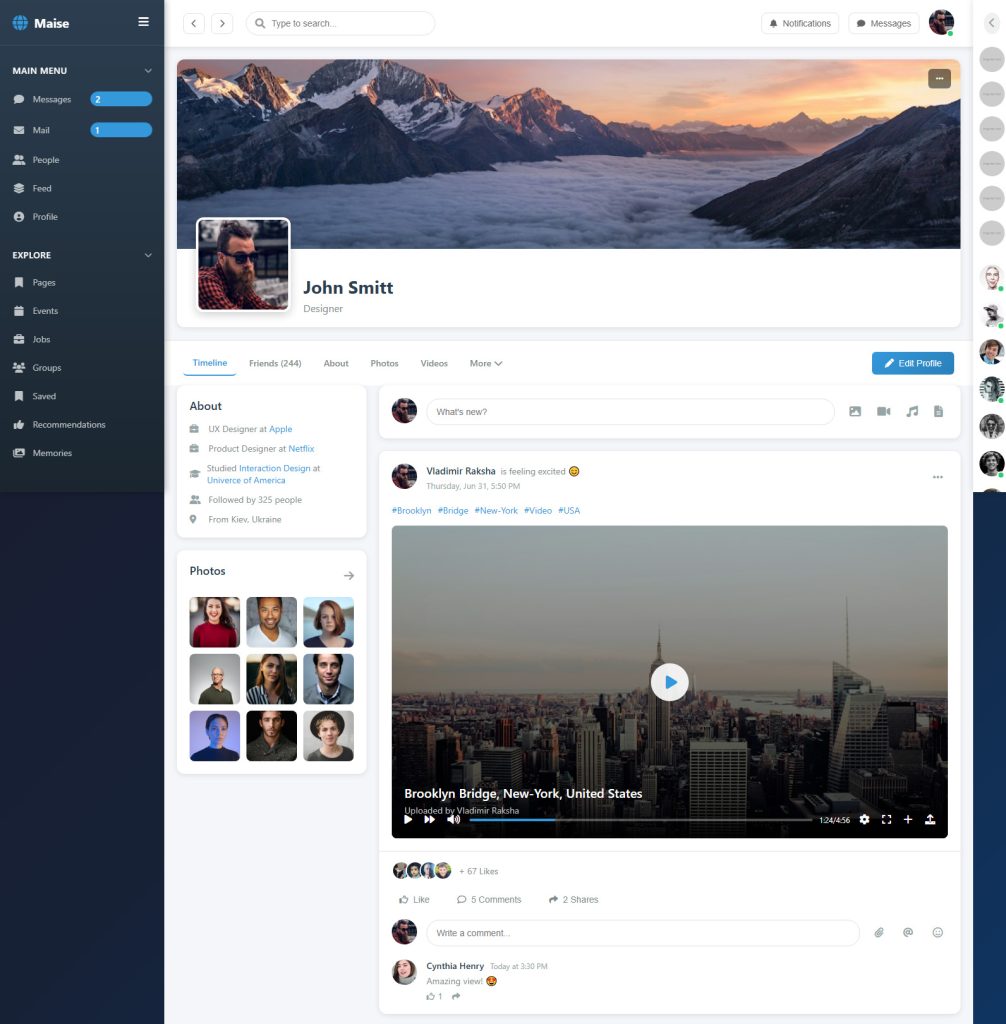Open user avatar in top bar
The width and height of the screenshot is (1006, 1024).
click(941, 23)
